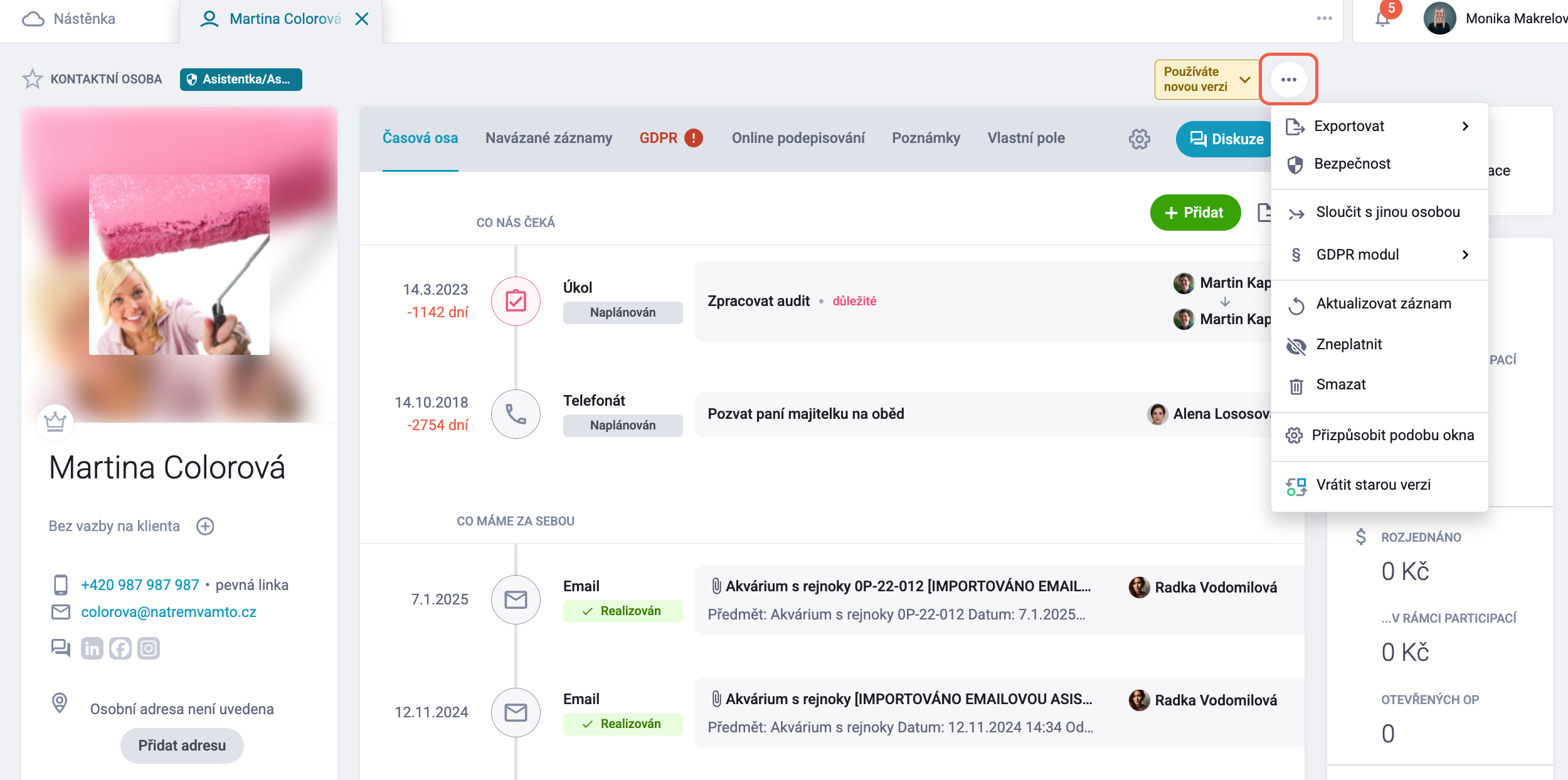
Task: Open the timeline settings gear icon
Action: pos(1140,139)
